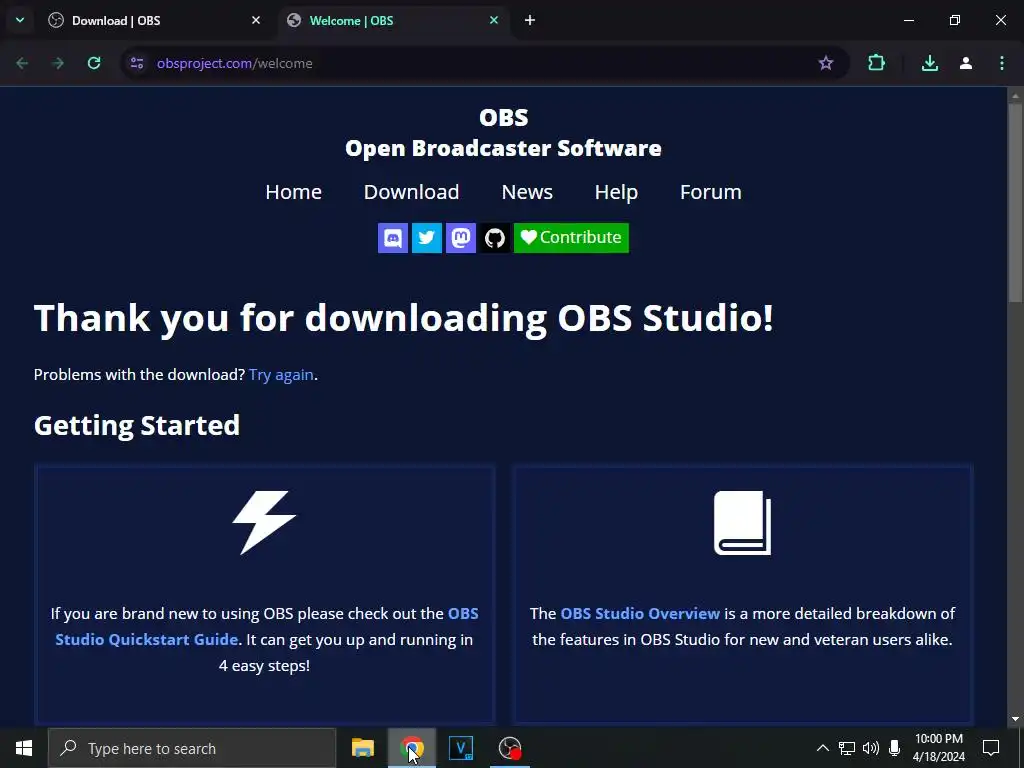Open the Download navigation item
The width and height of the screenshot is (1024, 768).
click(411, 192)
